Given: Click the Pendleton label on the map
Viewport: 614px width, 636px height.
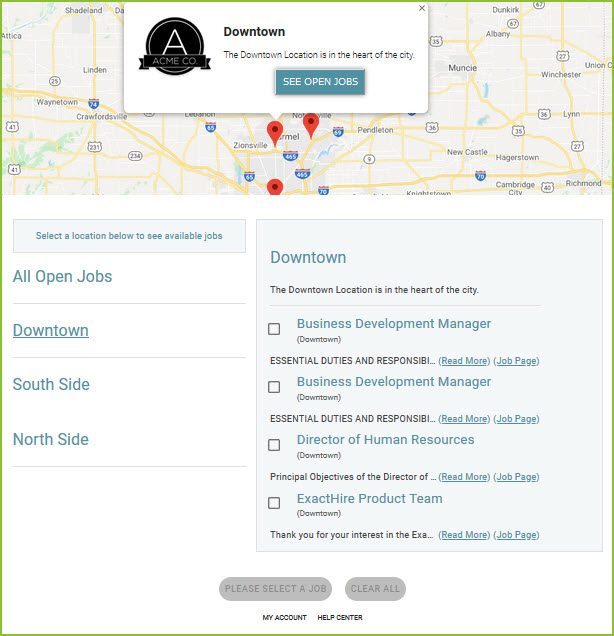Looking at the screenshot, I should 375,130.
